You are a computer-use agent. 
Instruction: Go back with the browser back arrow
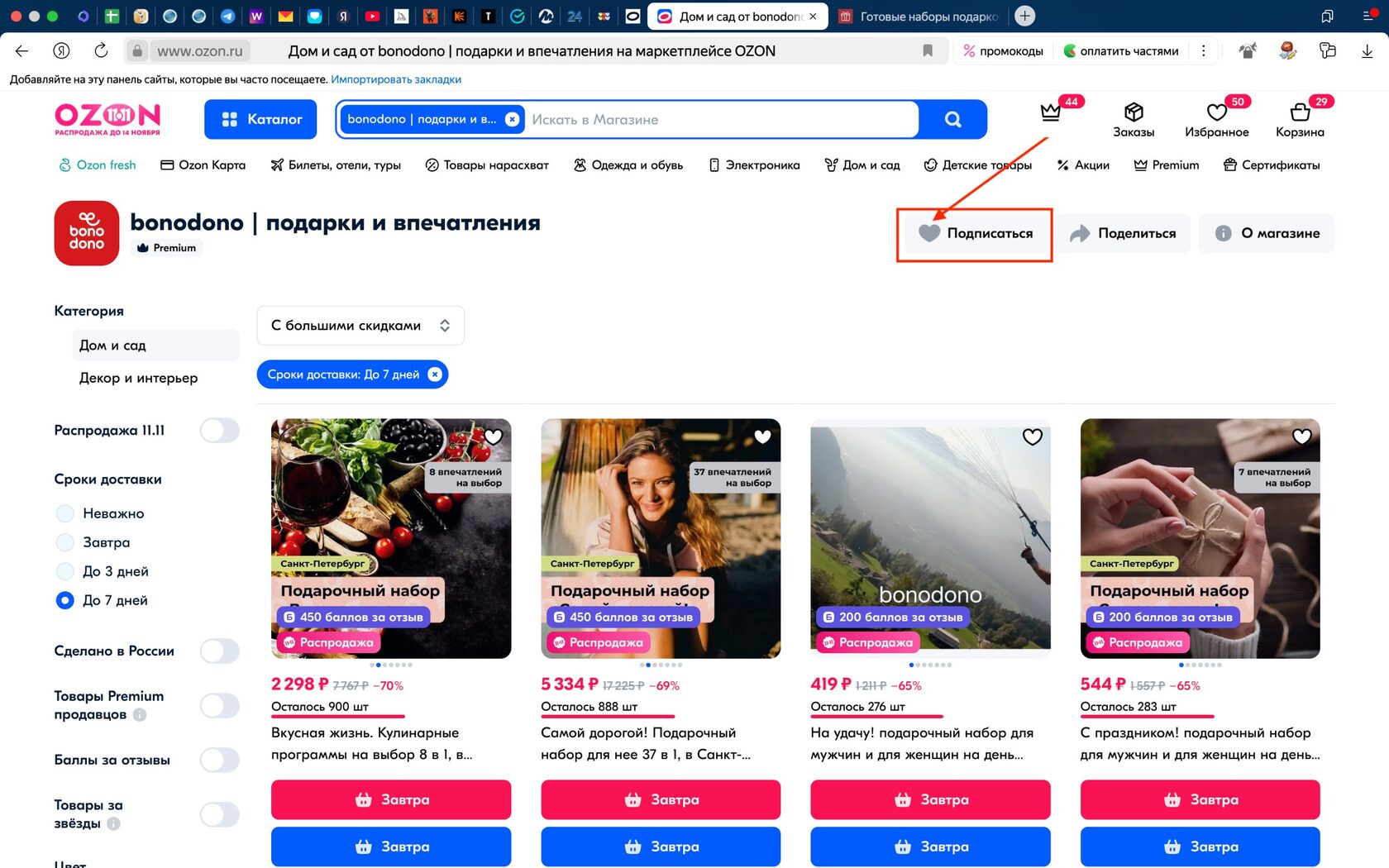[21, 51]
